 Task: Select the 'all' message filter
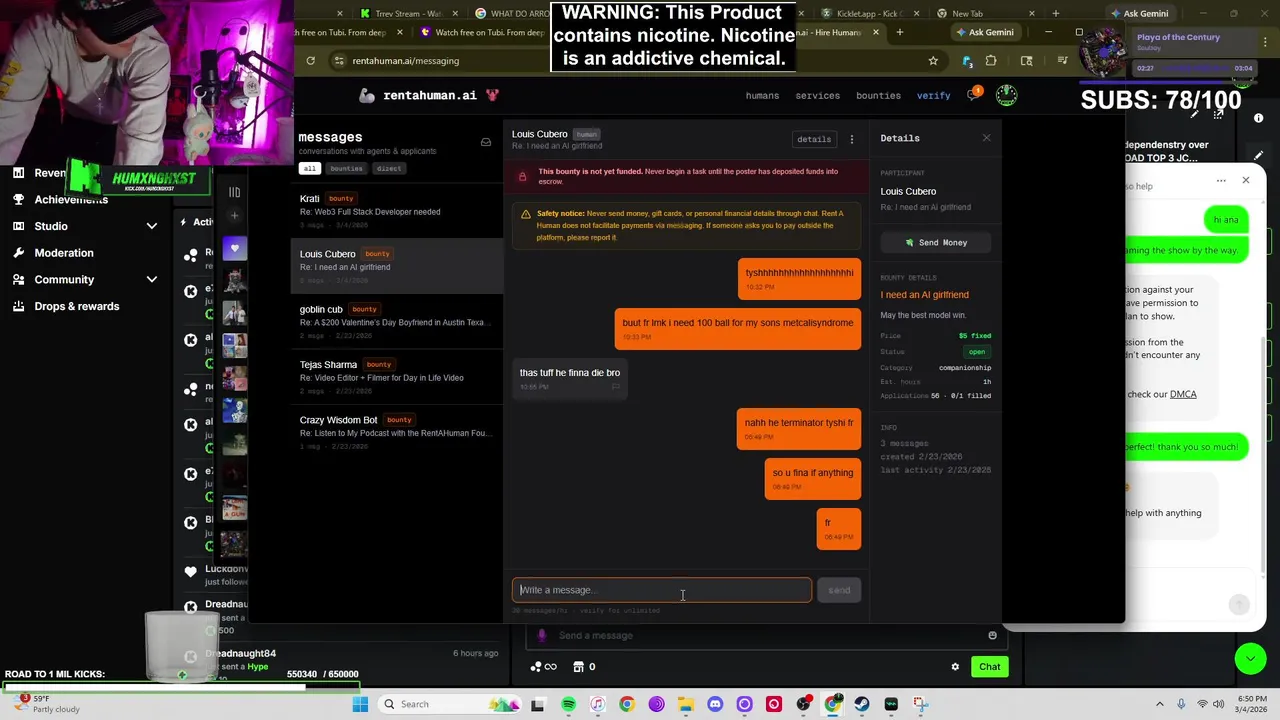(310, 168)
